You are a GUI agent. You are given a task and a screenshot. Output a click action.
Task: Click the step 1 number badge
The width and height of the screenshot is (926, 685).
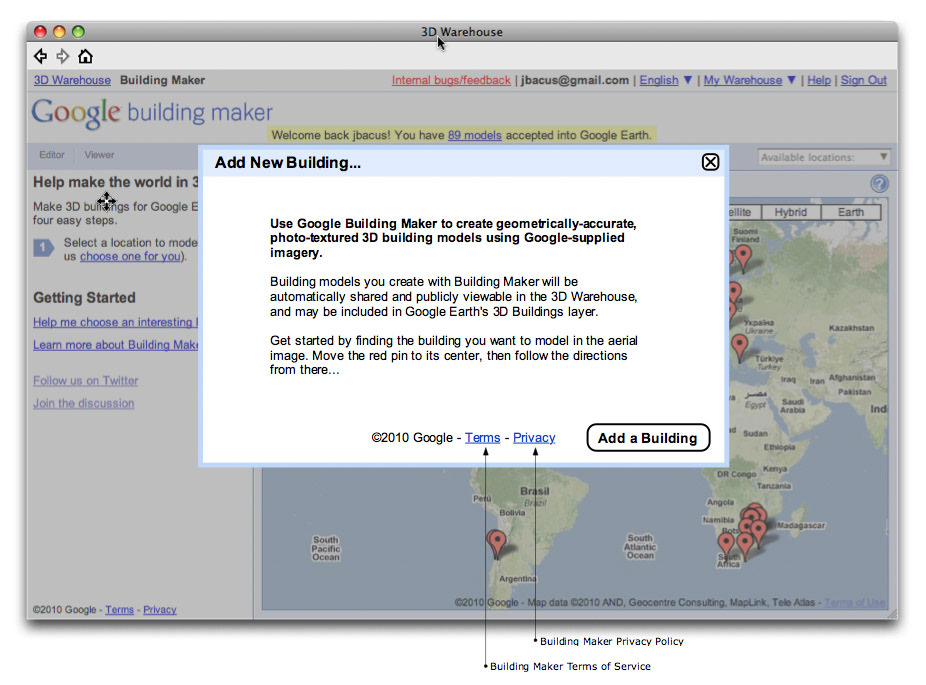[44, 247]
